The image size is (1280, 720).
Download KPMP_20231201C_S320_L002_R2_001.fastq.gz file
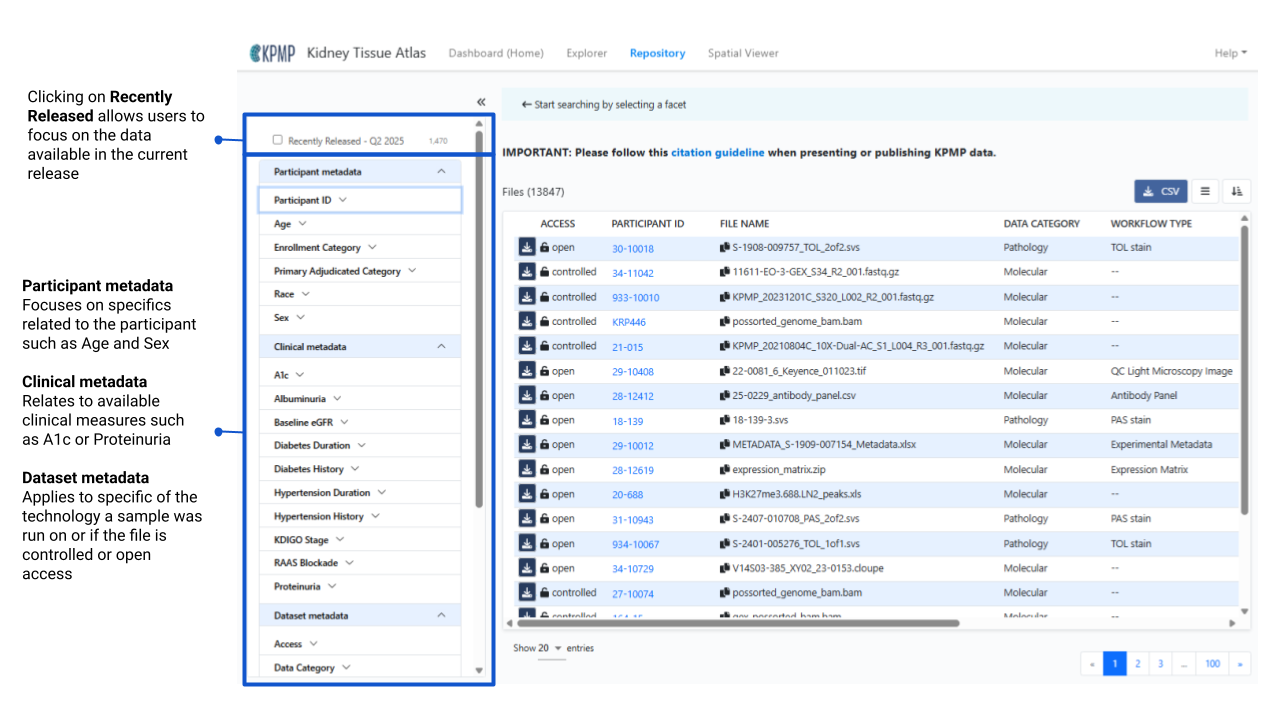[x=527, y=296]
